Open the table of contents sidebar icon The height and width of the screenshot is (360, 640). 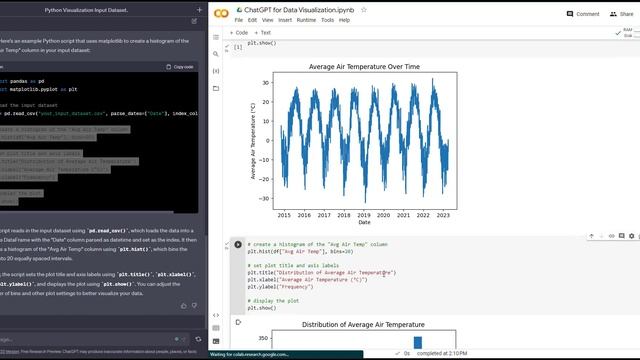click(x=216, y=37)
